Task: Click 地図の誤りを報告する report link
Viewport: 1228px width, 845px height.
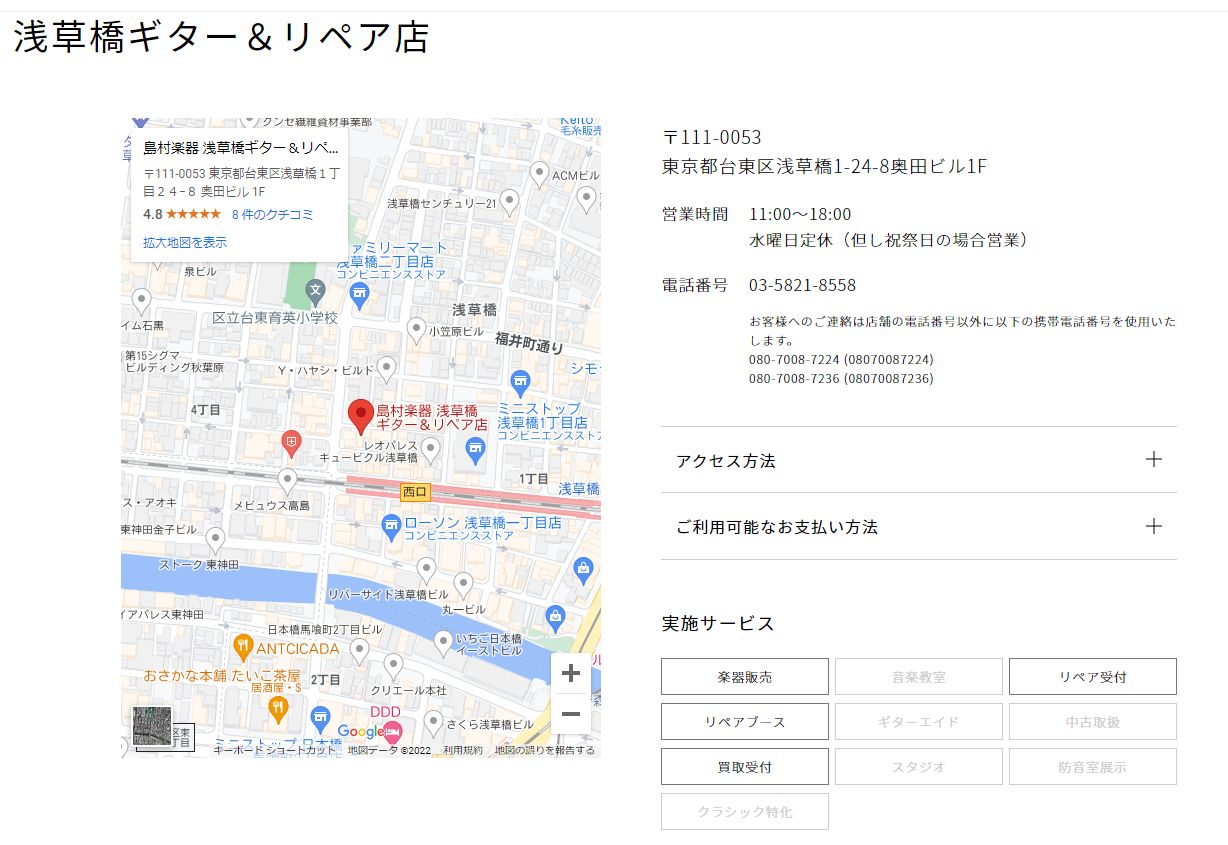Action: coord(545,750)
